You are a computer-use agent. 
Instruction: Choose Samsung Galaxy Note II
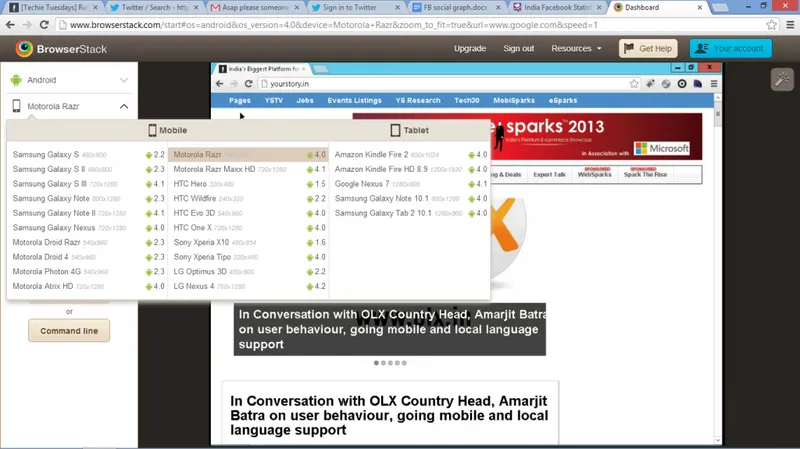(x=88, y=213)
